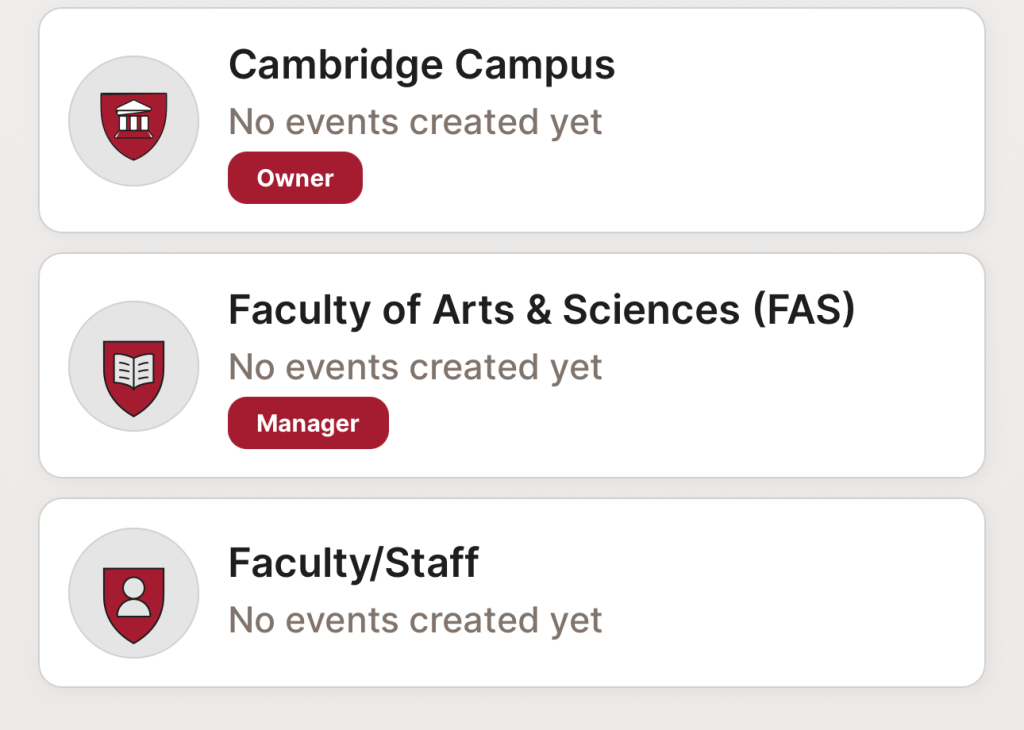The image size is (1024, 730).
Task: Click the Owner role badge
Action: [295, 178]
